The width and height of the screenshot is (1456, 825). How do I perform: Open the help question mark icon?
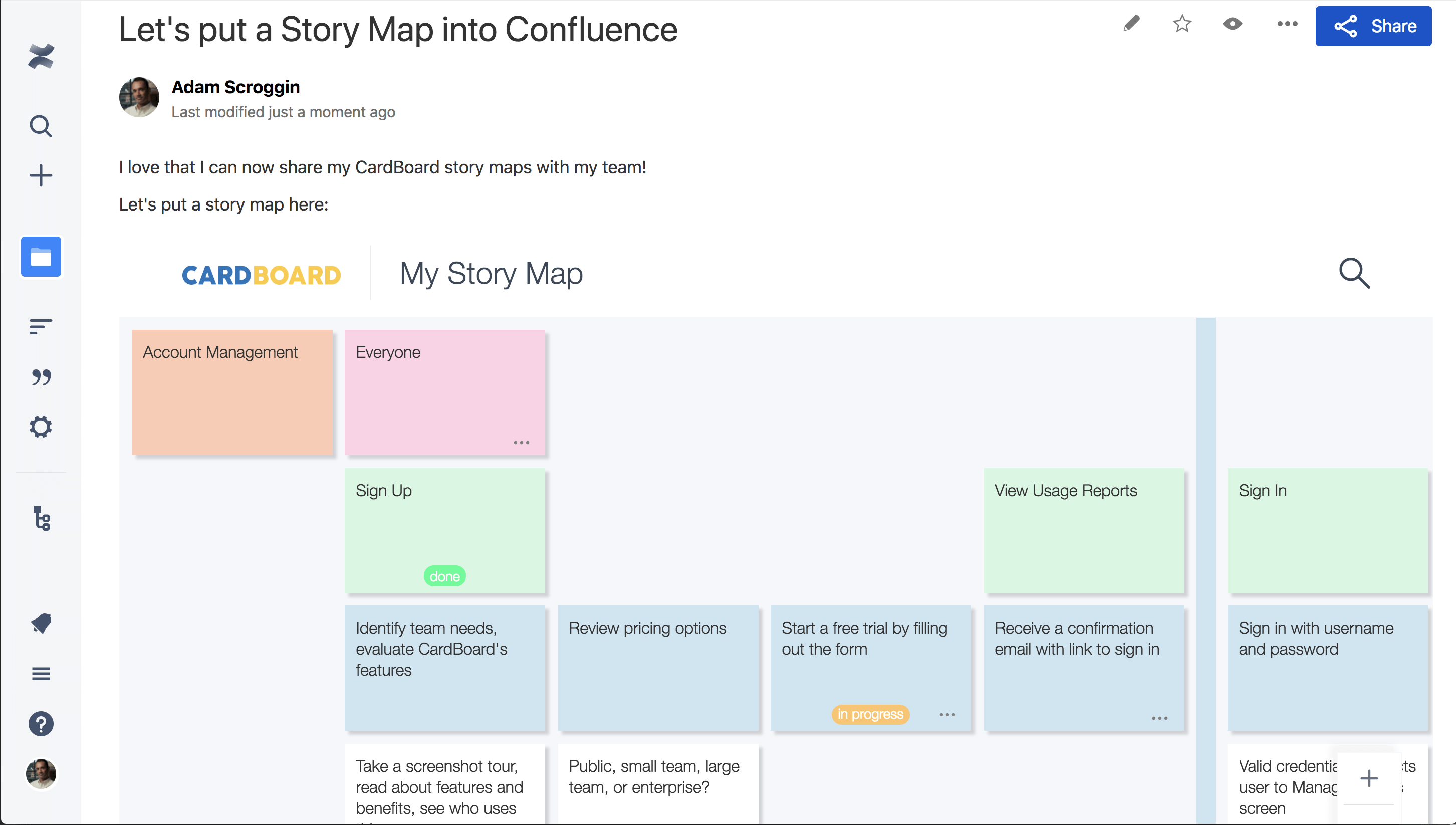(x=41, y=724)
